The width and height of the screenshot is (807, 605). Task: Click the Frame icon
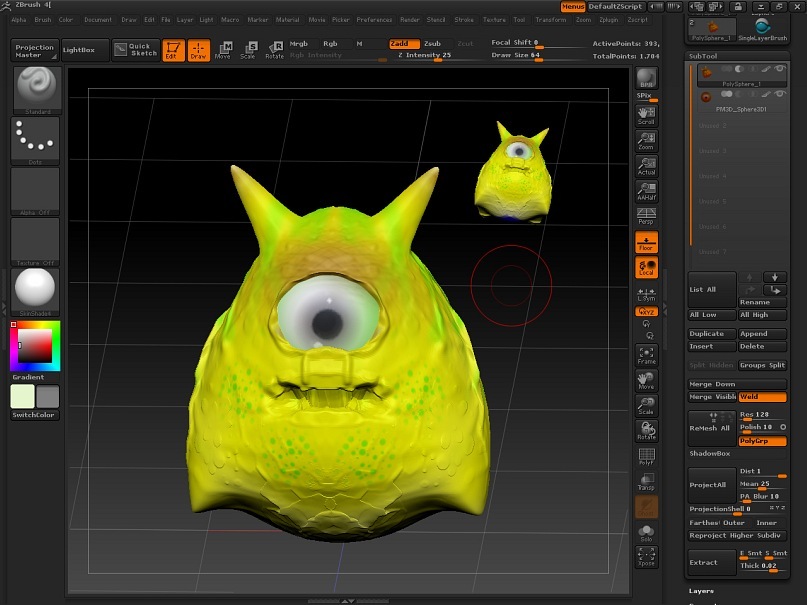point(646,355)
